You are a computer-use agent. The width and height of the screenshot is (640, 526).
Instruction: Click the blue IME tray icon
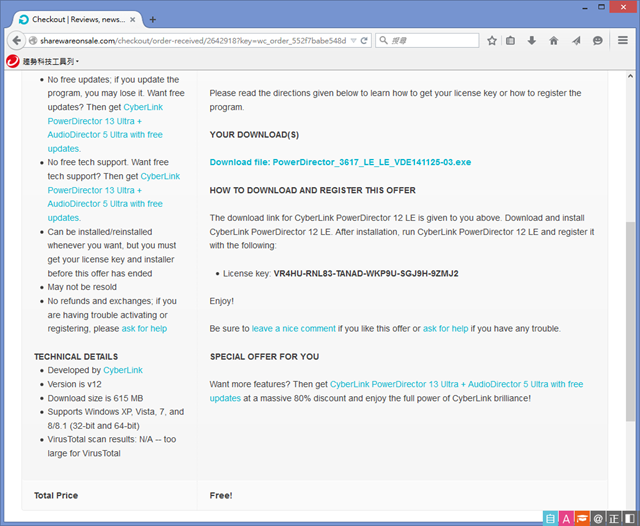pyautogui.click(x=550, y=518)
